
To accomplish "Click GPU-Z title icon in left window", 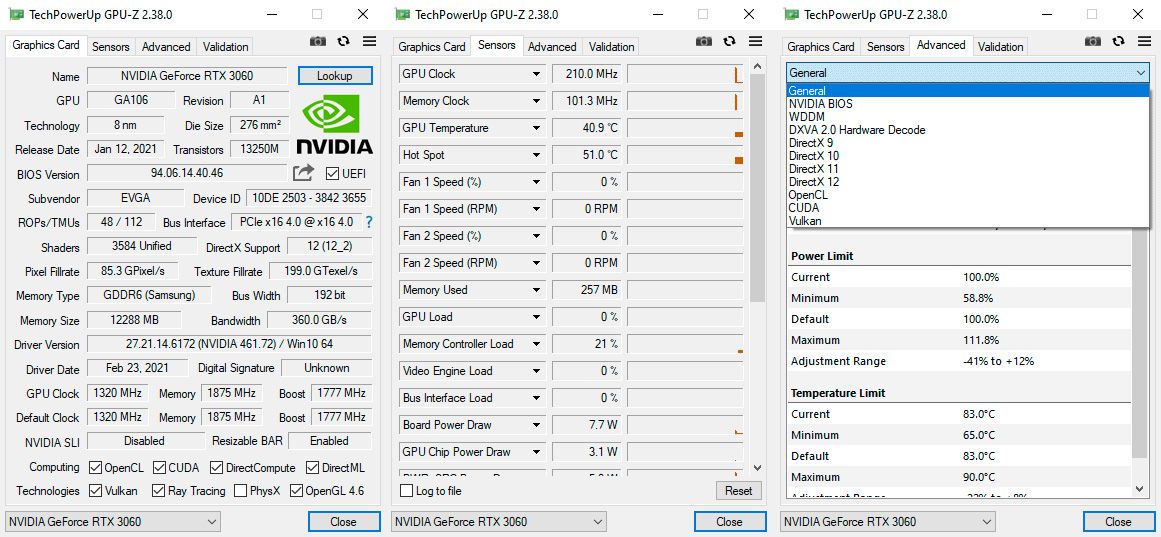I will [16, 14].
